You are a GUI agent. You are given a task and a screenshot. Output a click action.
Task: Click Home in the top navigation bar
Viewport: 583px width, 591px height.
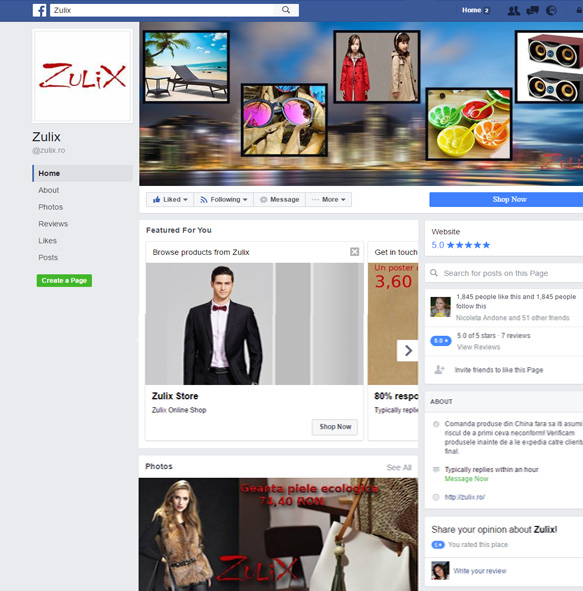pos(471,10)
